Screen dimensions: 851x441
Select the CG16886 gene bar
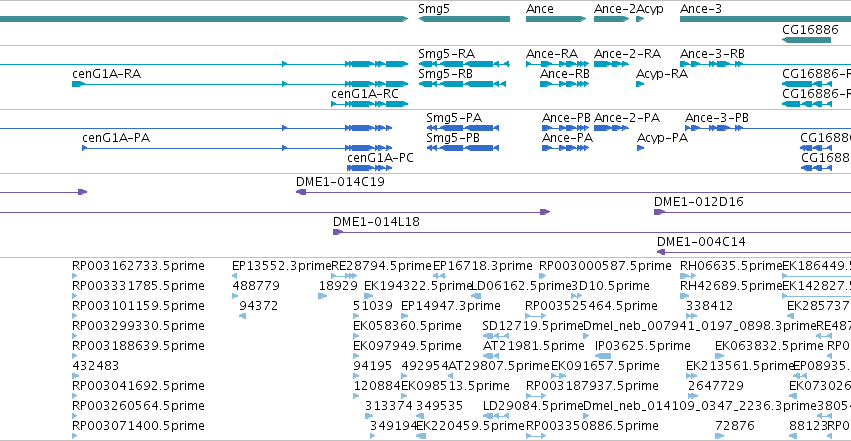[806, 40]
